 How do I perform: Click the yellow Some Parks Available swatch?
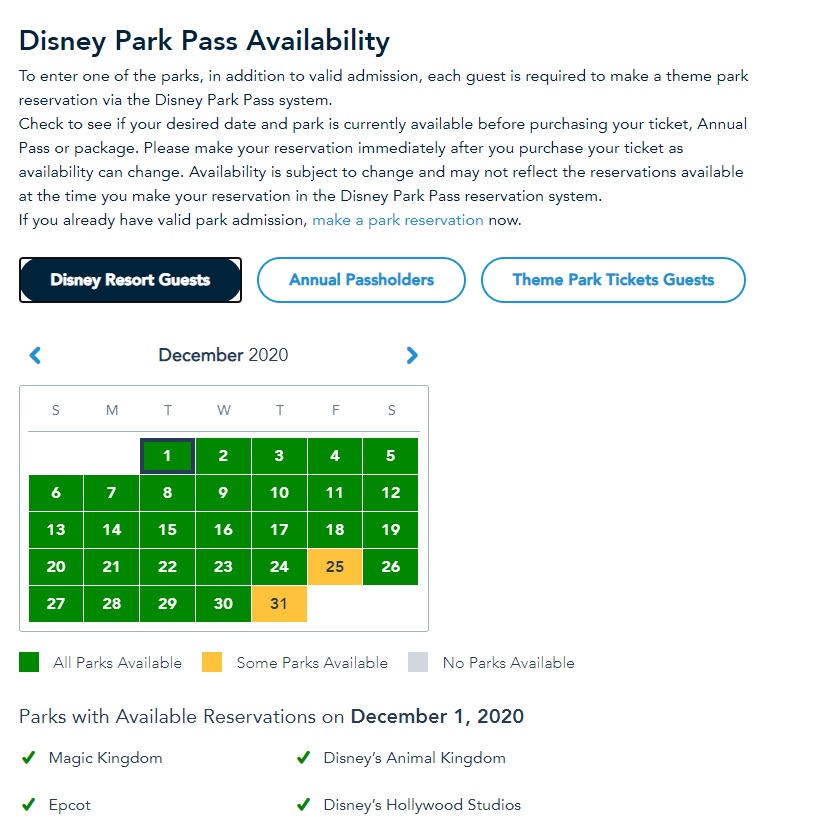[x=212, y=662]
